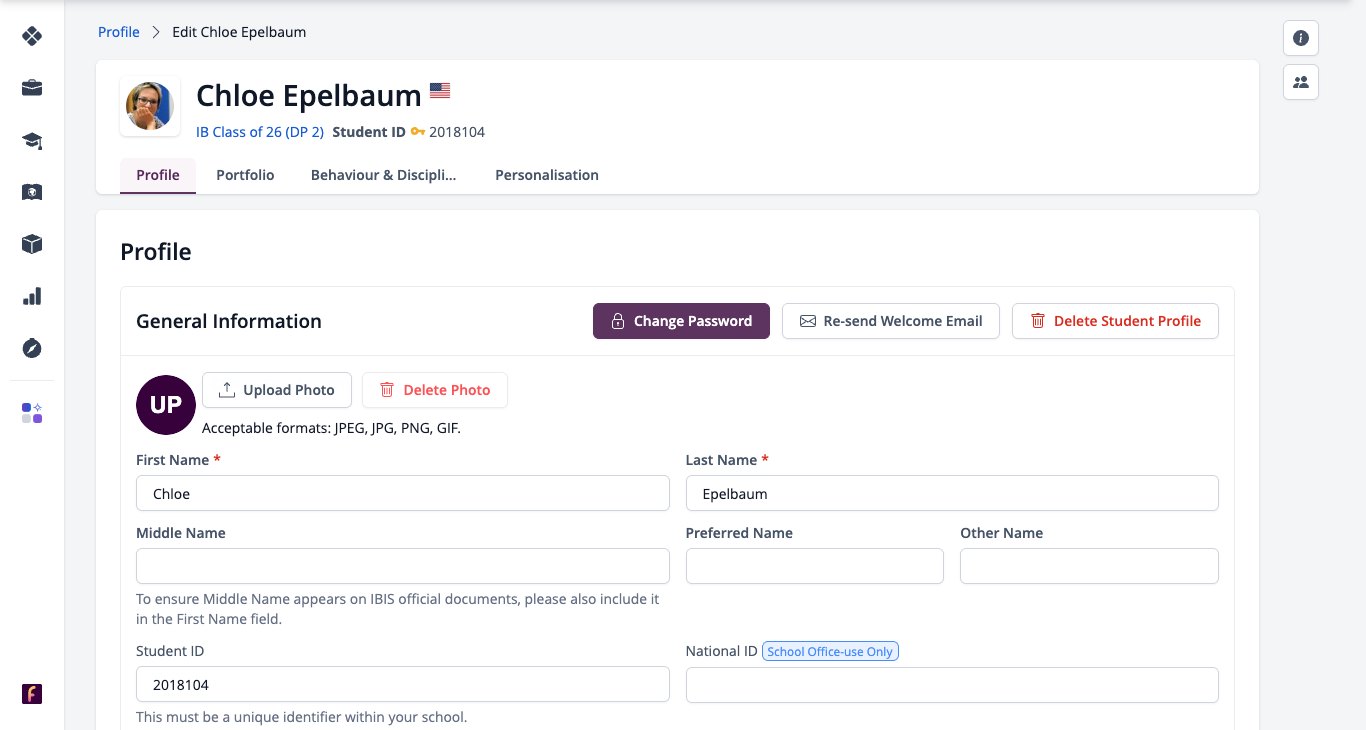Click the briefcase icon in the sidebar

pos(32,88)
